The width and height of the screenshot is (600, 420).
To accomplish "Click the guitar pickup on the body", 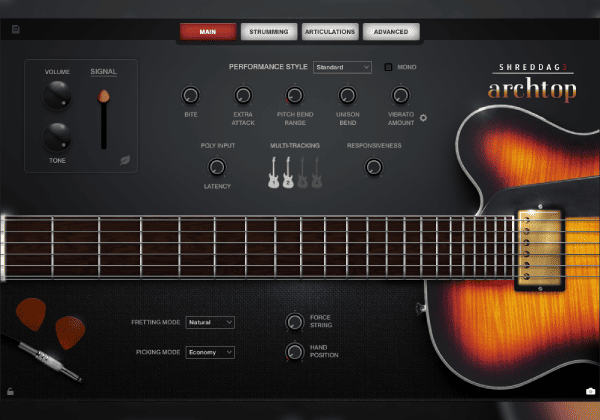I will pyautogui.click(x=540, y=248).
